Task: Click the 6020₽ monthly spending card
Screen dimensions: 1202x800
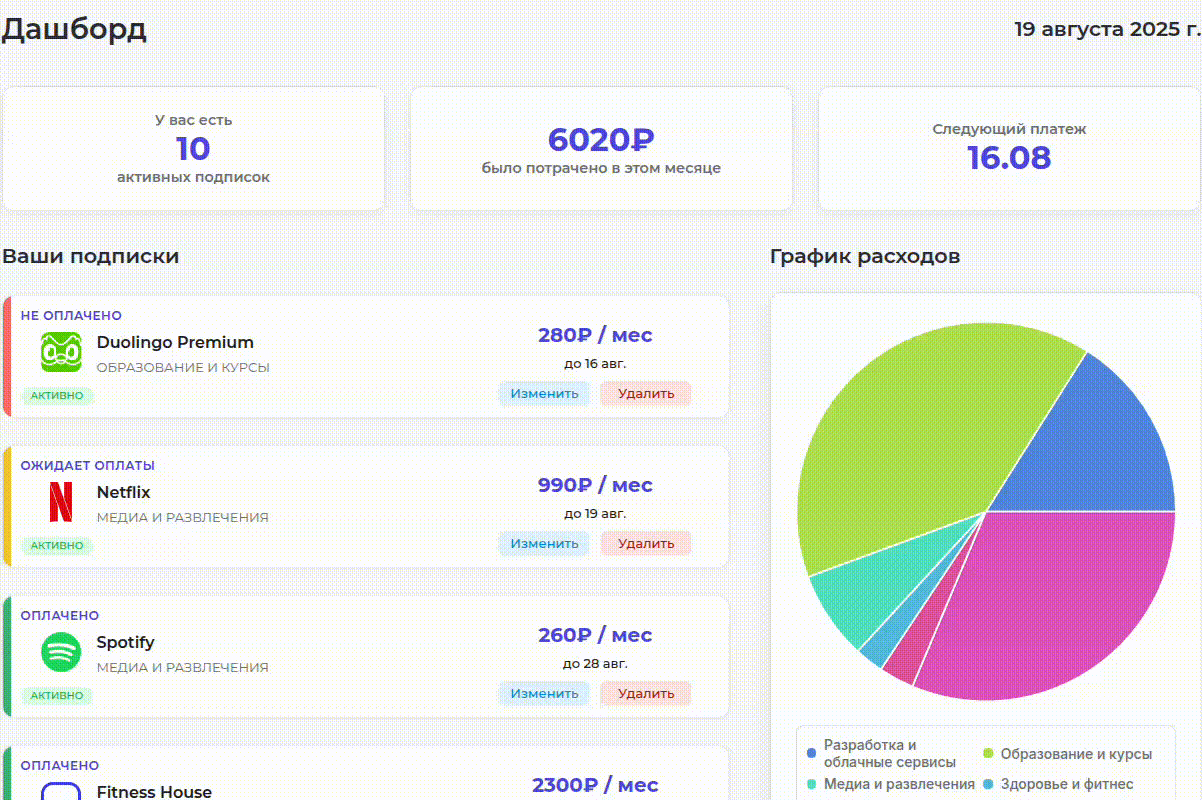Action: [x=601, y=148]
